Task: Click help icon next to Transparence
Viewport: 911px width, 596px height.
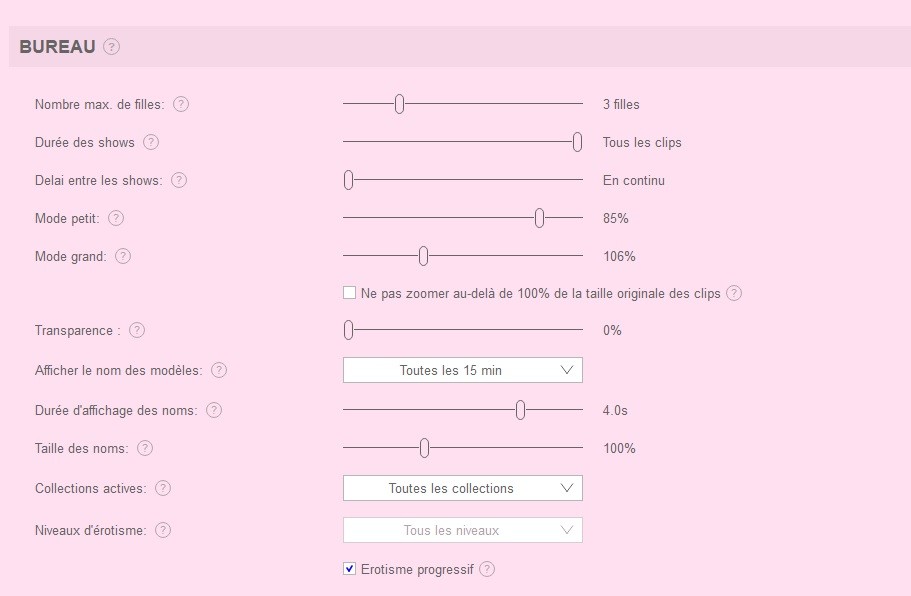Action: coord(137,330)
